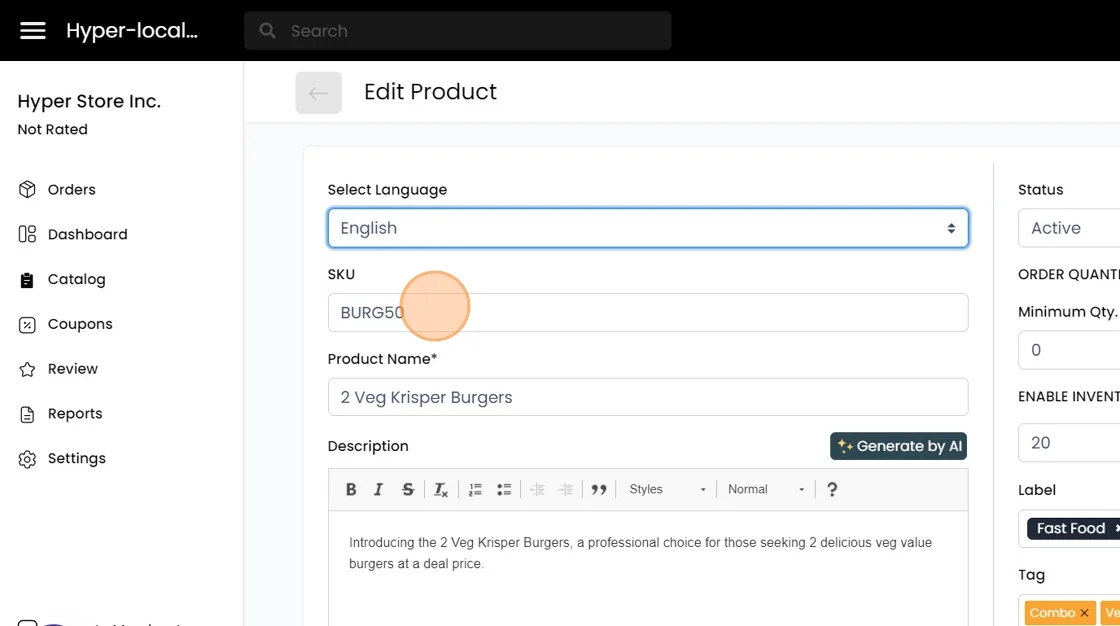This screenshot has width=1120, height=626.
Task: Click the Product Name input field
Action: tap(648, 397)
